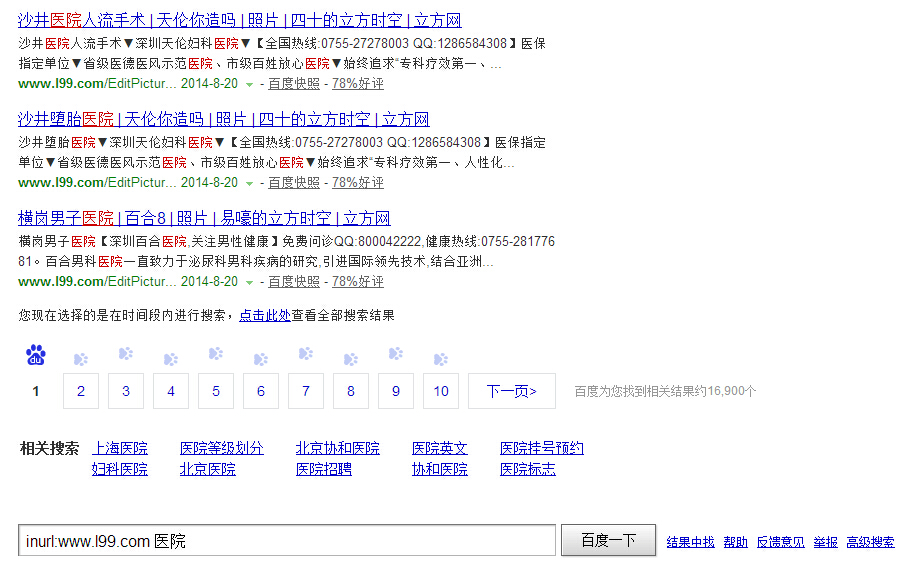Image resolution: width=909 pixels, height=572 pixels.
Task: Click 点击此处 to view all results
Action: [265, 315]
